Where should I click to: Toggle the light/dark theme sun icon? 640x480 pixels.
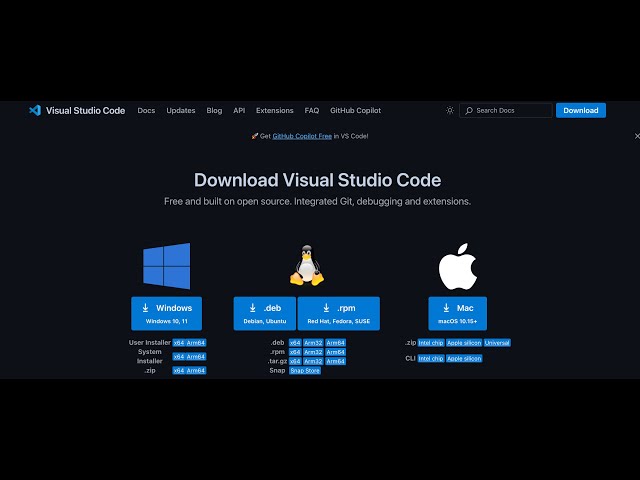(450, 110)
